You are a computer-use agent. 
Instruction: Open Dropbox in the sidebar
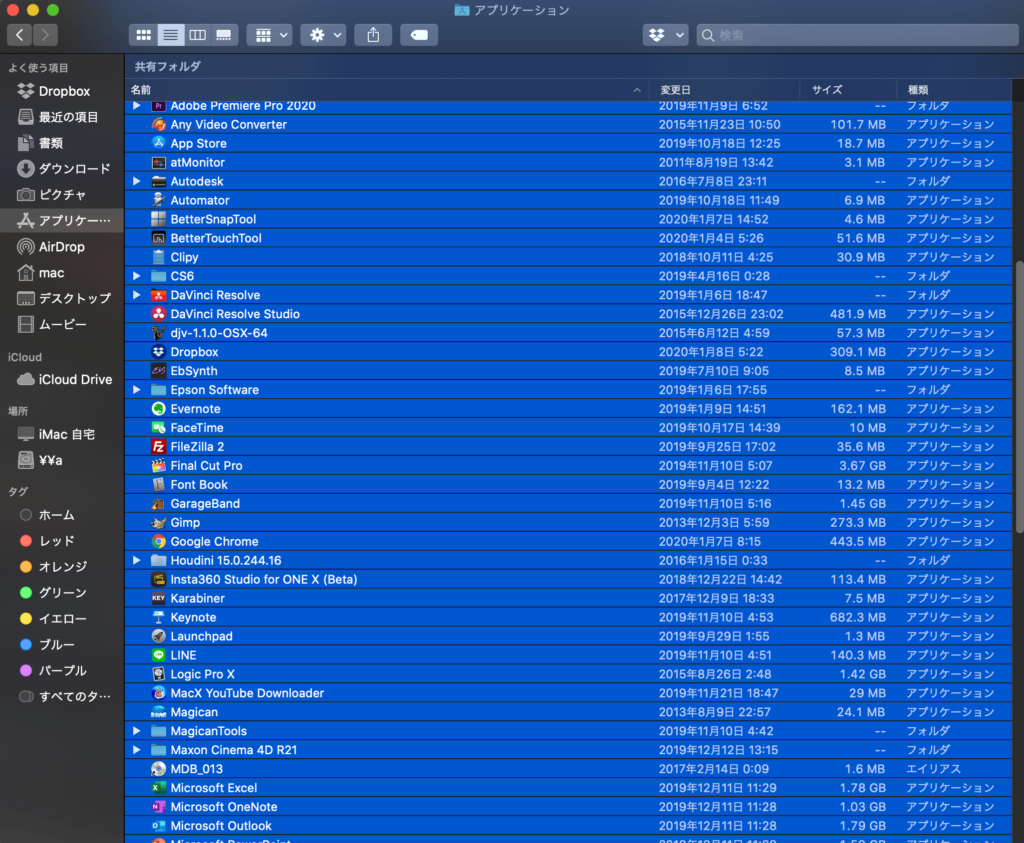[62, 91]
